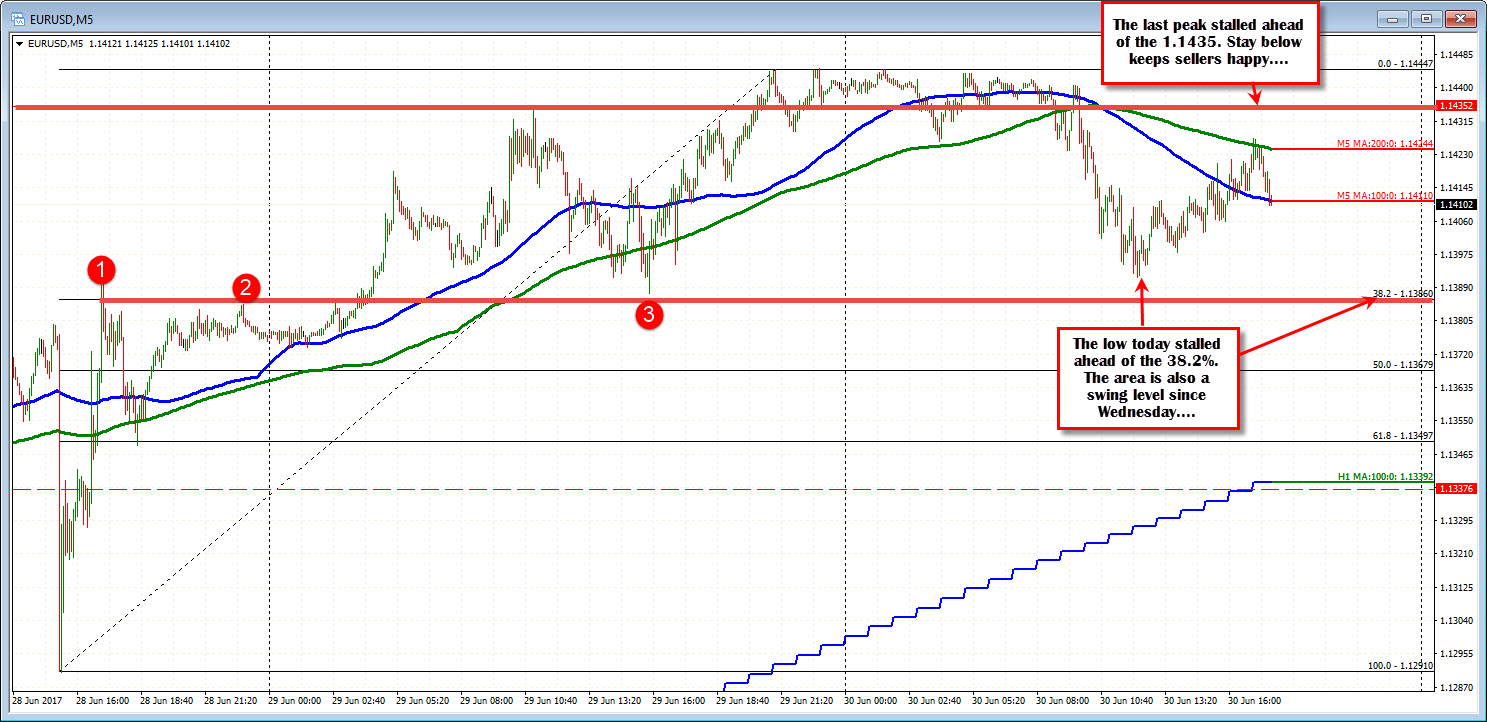
Task: Click the '30 Jun 16:00' time axis label
Action: click(1254, 701)
